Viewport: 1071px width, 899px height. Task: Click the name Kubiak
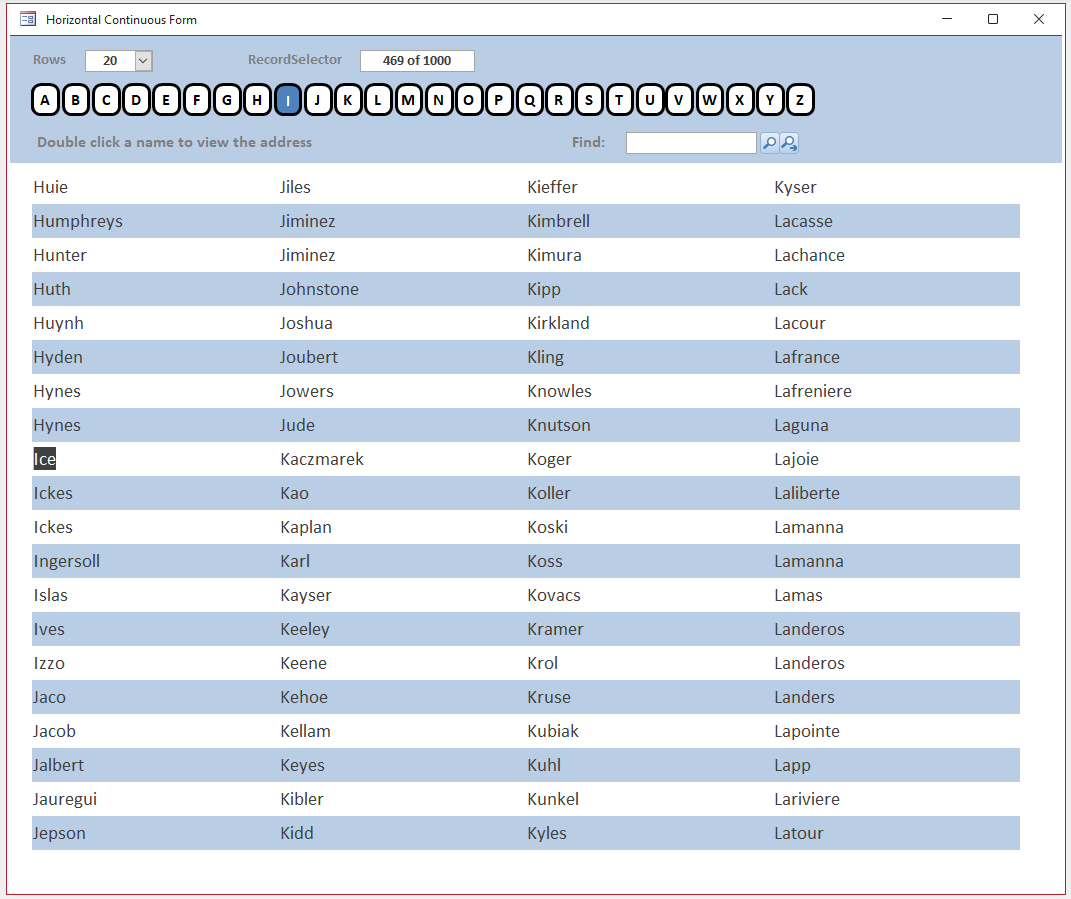click(553, 731)
